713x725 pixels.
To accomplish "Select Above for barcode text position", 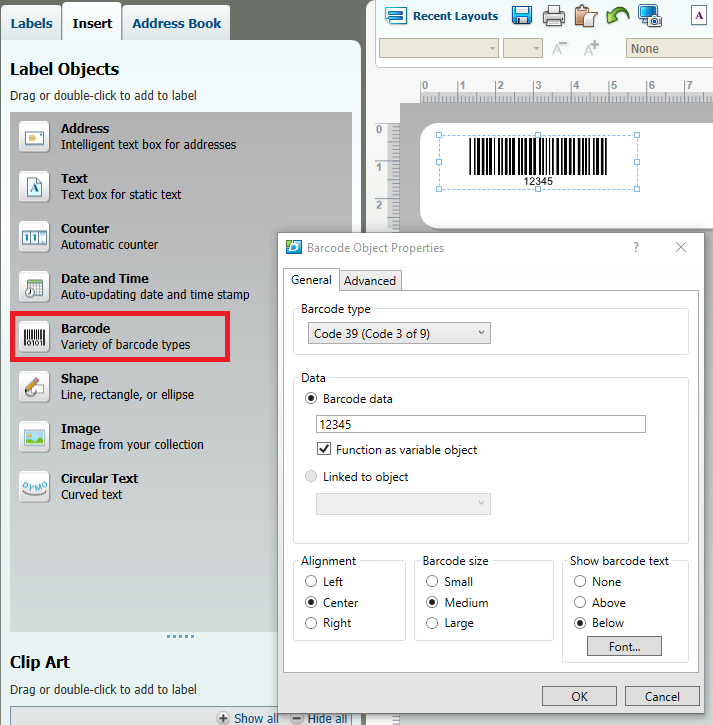I will [580, 603].
